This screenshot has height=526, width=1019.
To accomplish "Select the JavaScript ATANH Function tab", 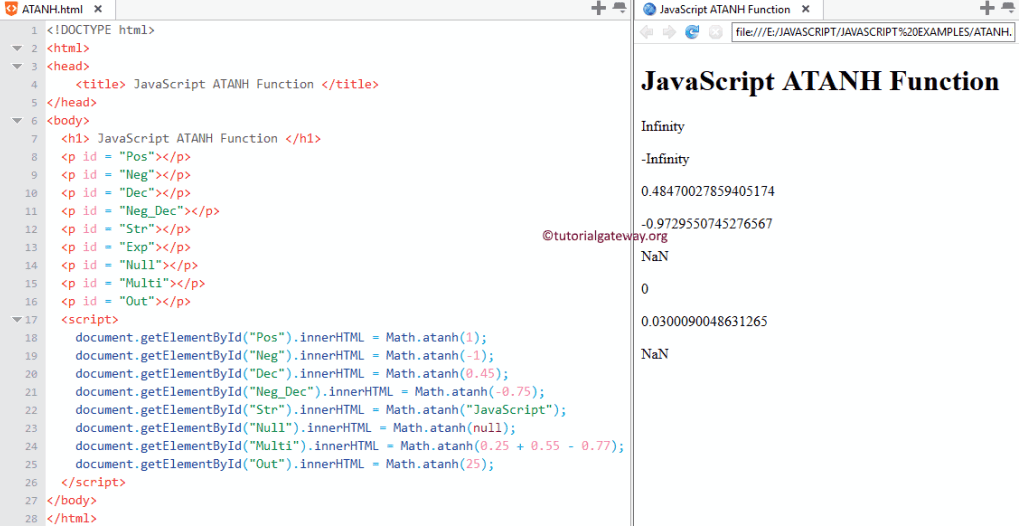I will pyautogui.click(x=725, y=9).
